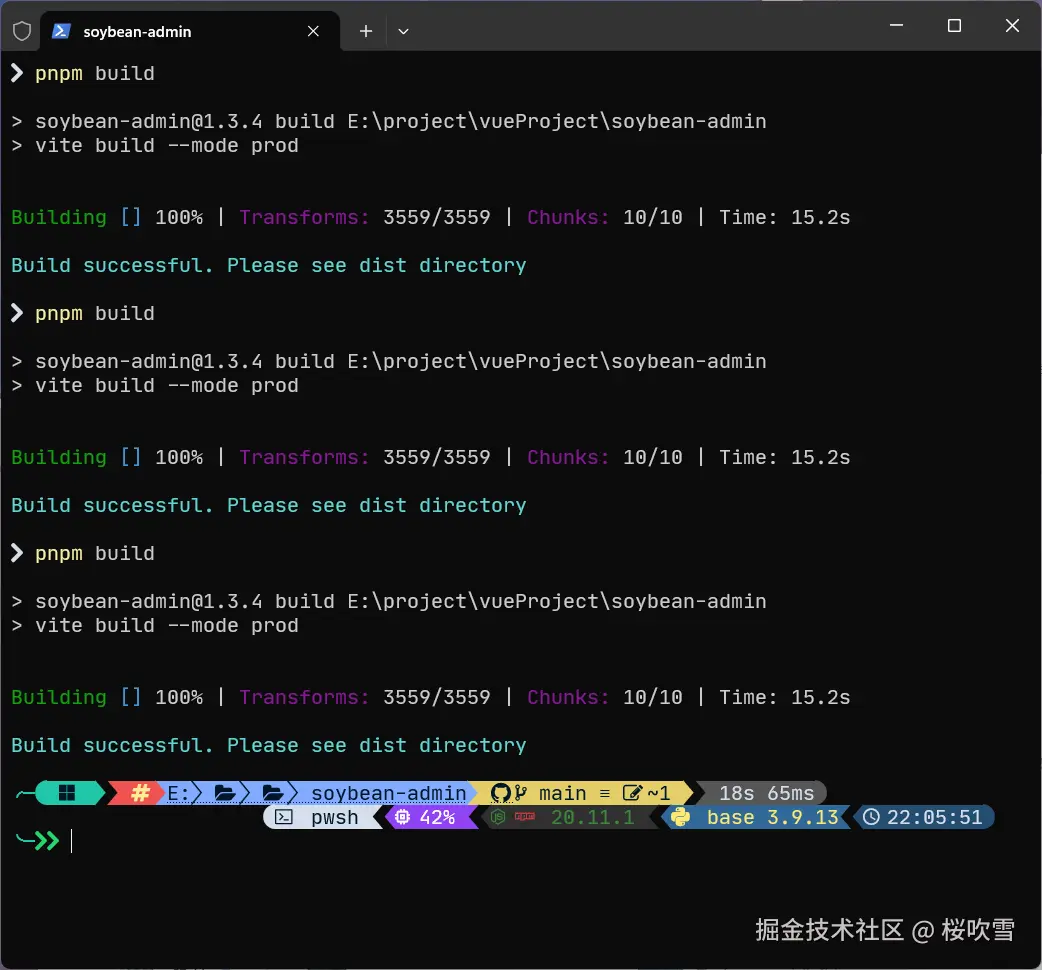Viewport: 1042px width, 970px height.
Task: Click the third pnpm build command
Action: pos(94,553)
